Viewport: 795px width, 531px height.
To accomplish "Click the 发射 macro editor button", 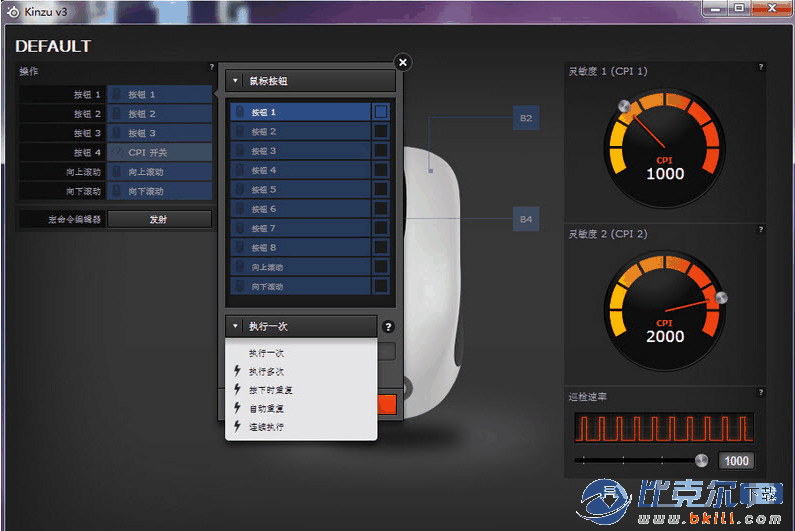I will point(158,219).
